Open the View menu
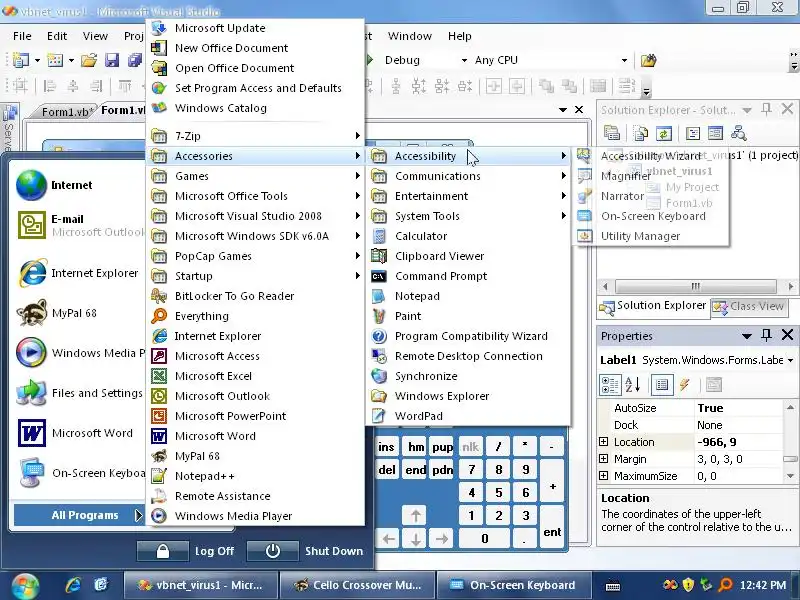 pyautogui.click(x=95, y=36)
